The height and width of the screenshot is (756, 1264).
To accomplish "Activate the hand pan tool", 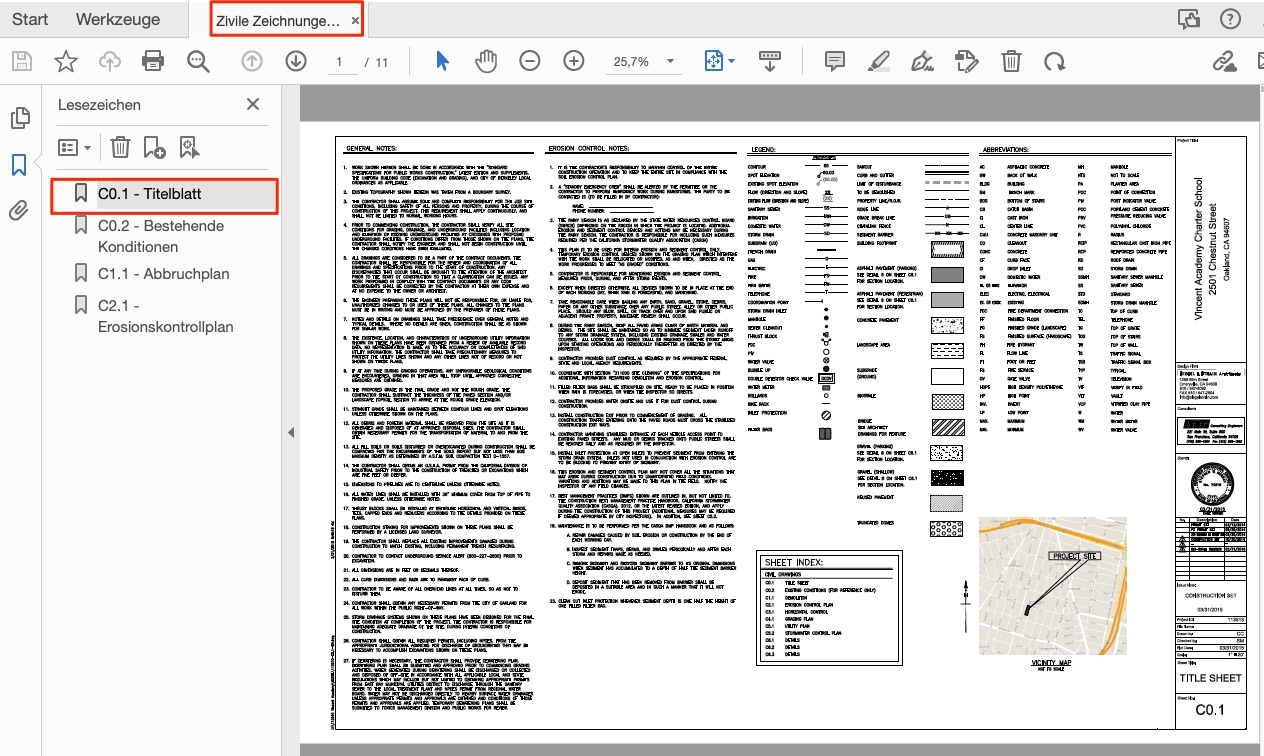I will pos(486,62).
